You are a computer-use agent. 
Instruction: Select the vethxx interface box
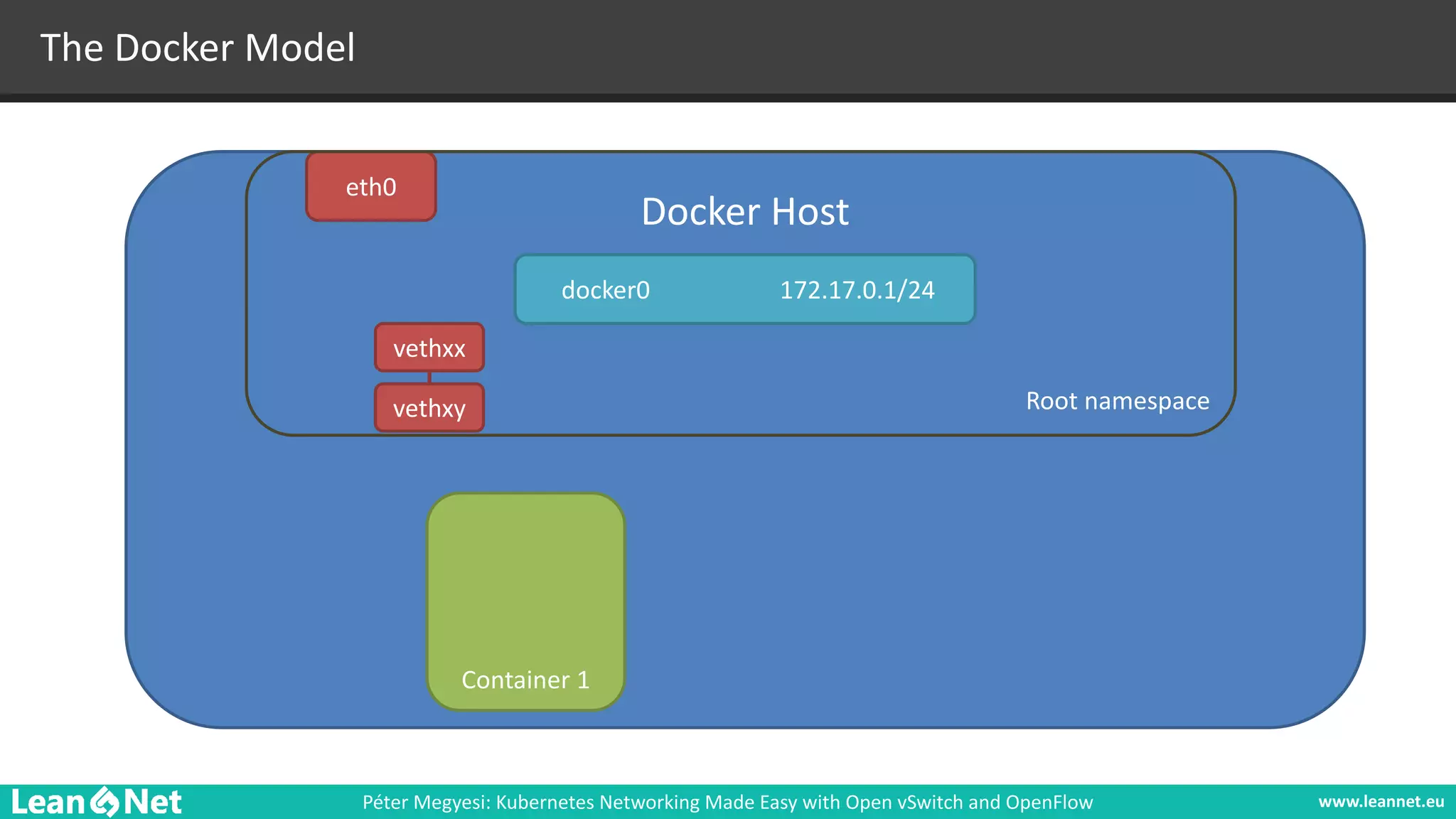coord(429,348)
